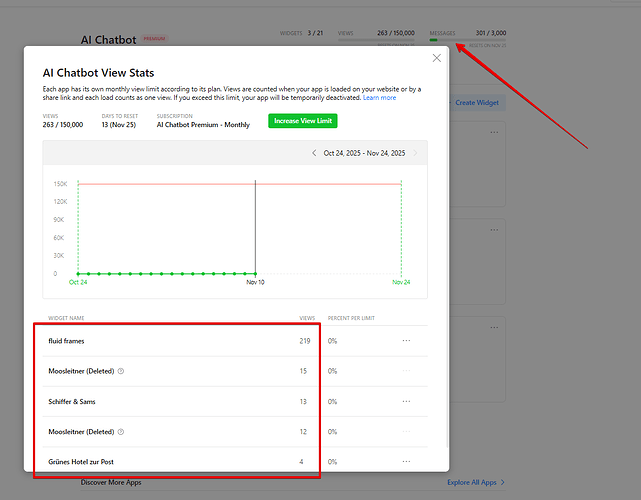641x500 pixels.
Task: Click the Discover More Apps heading
Action: pos(111,482)
